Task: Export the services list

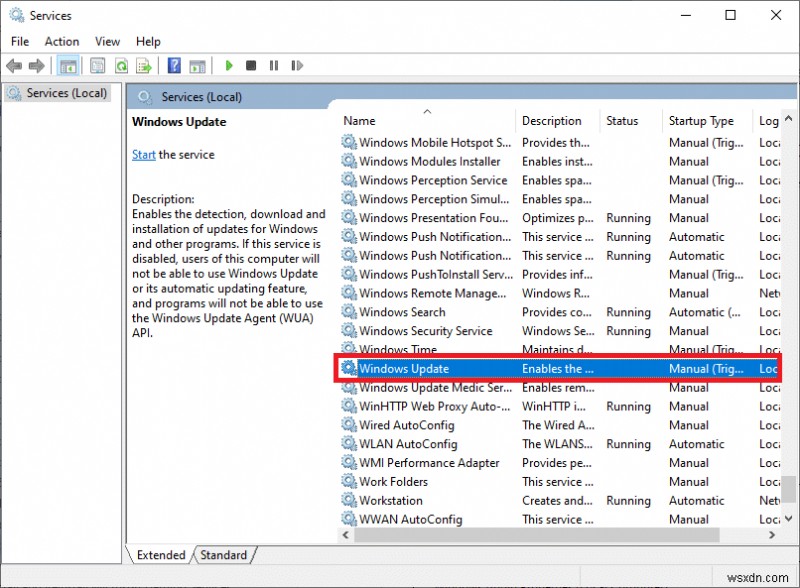Action: pos(145,65)
